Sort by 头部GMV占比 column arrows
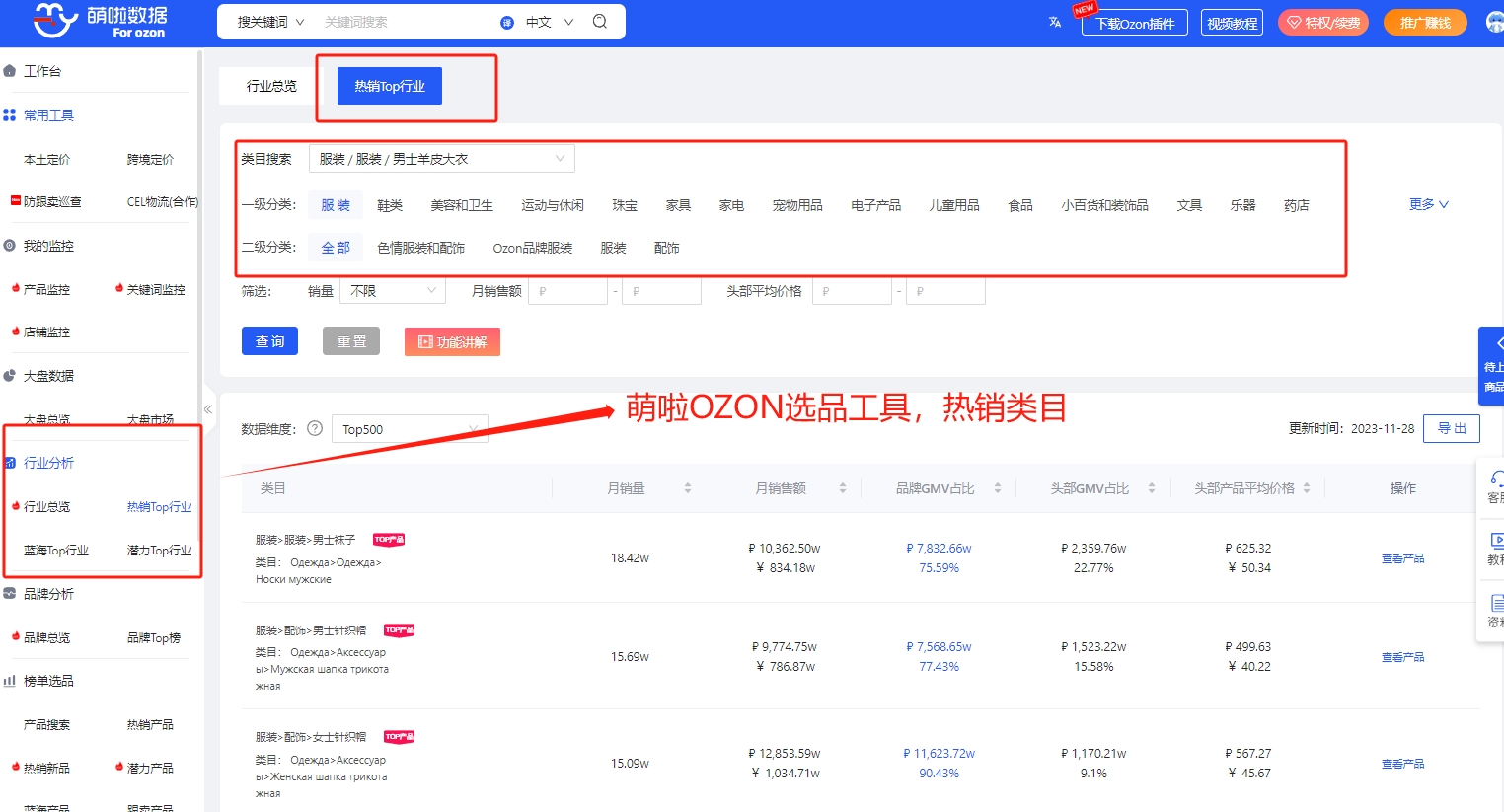The image size is (1504, 812). tap(1152, 488)
